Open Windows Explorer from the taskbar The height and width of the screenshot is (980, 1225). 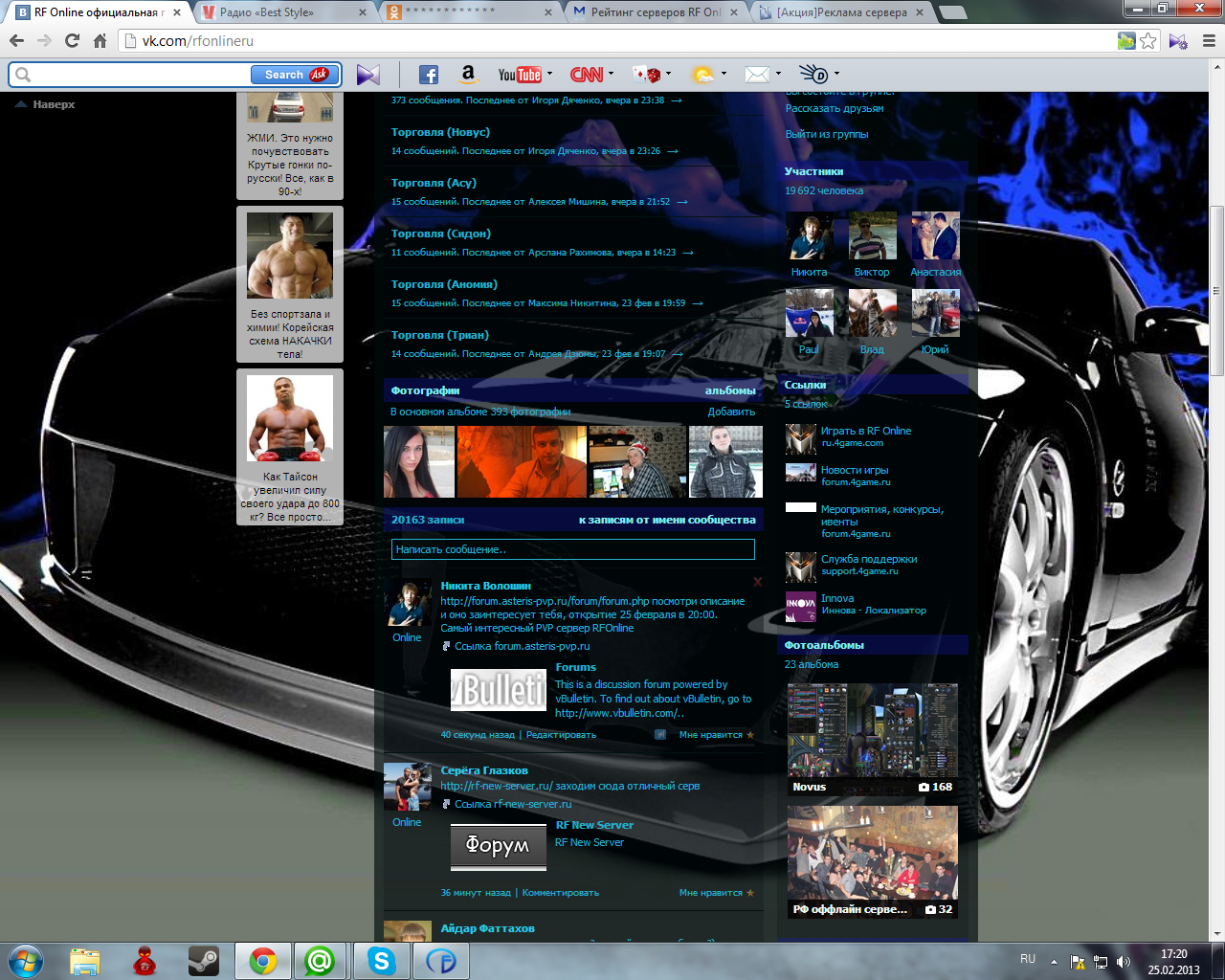coord(85,961)
